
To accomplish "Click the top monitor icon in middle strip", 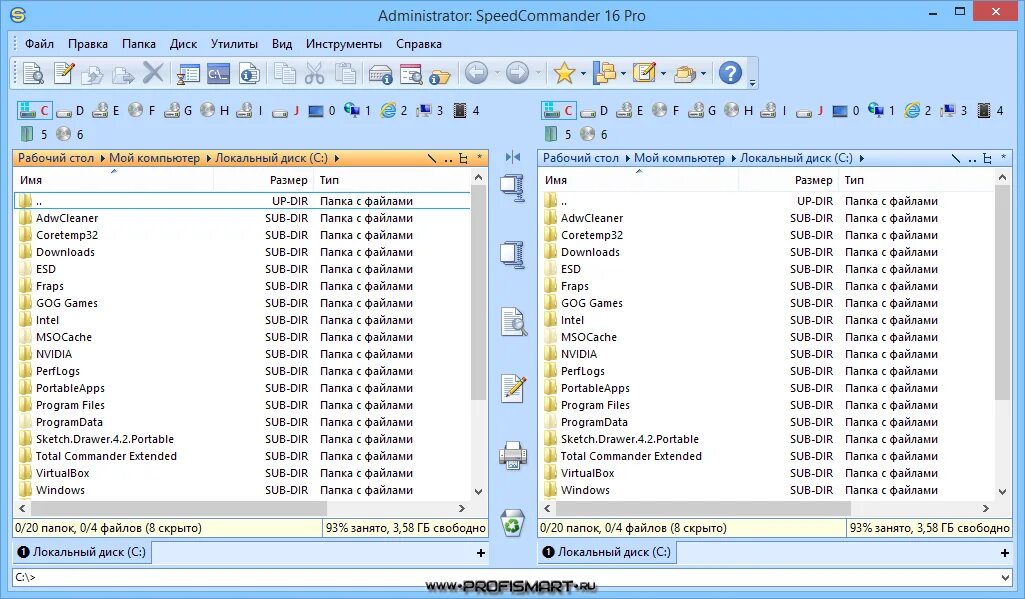I will (x=513, y=188).
